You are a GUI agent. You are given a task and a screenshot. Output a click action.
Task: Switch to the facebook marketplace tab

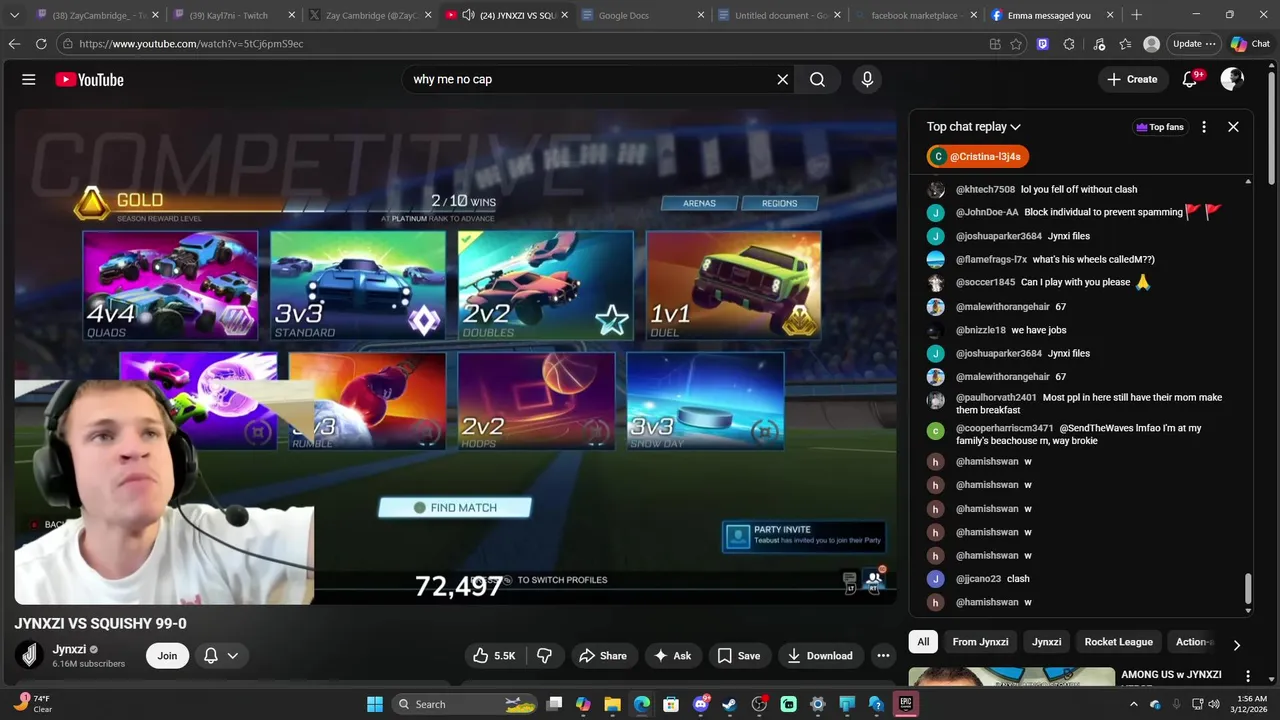(x=913, y=15)
